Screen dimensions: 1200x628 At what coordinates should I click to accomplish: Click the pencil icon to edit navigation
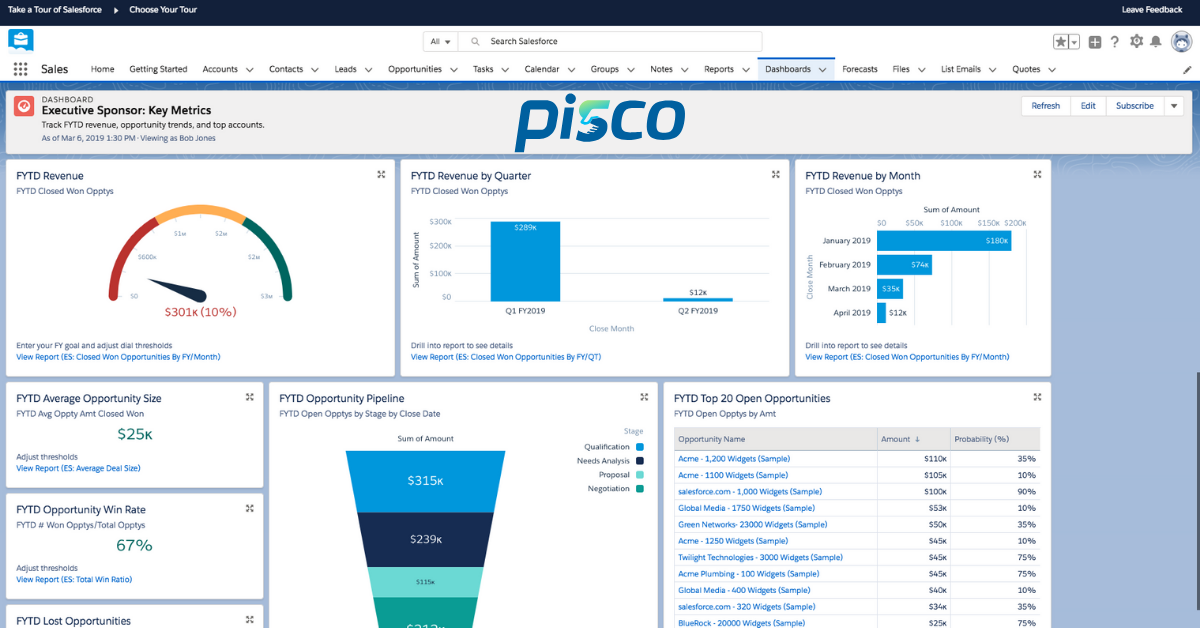1187,70
